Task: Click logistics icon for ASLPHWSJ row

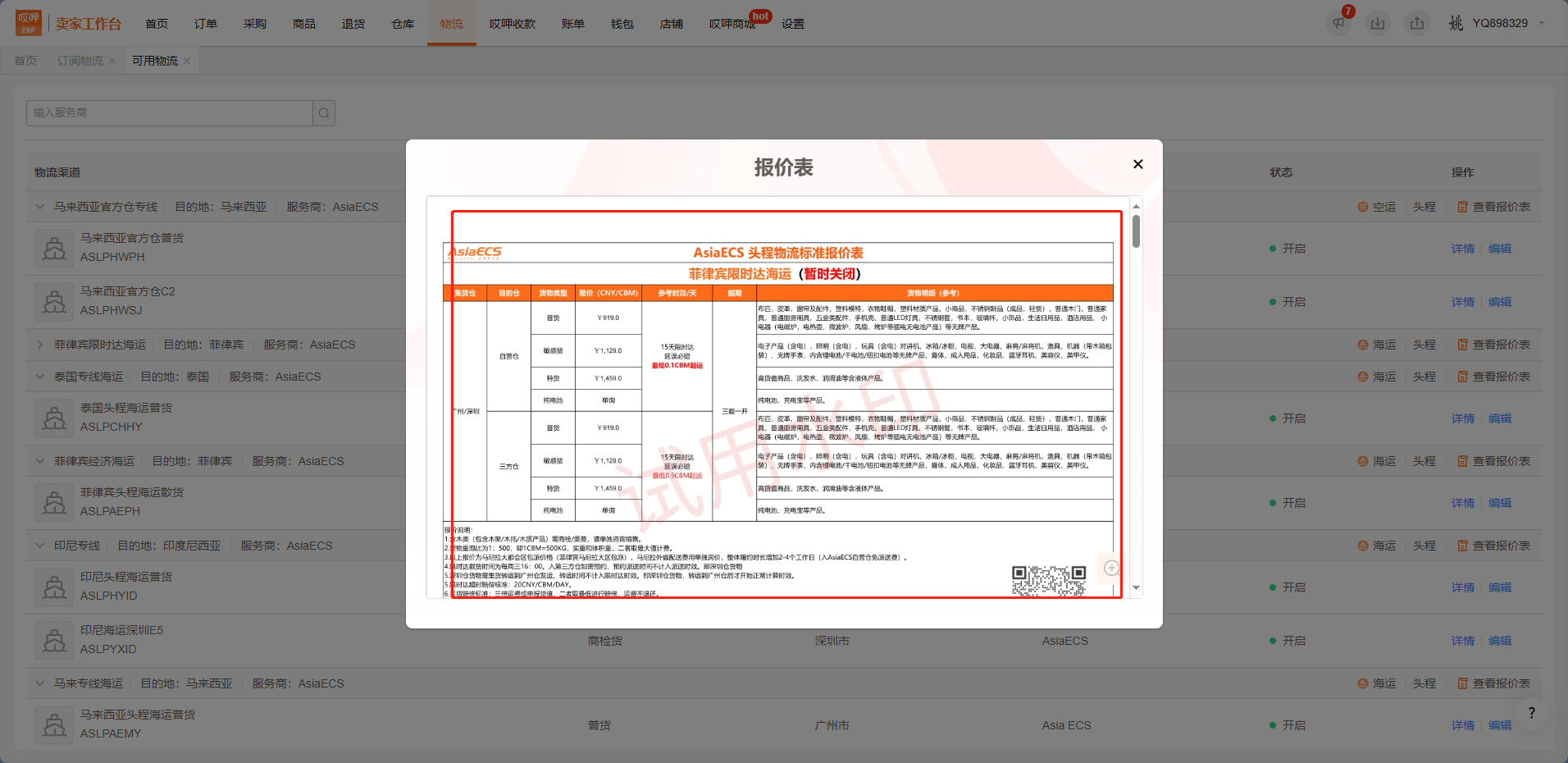Action: [55, 301]
